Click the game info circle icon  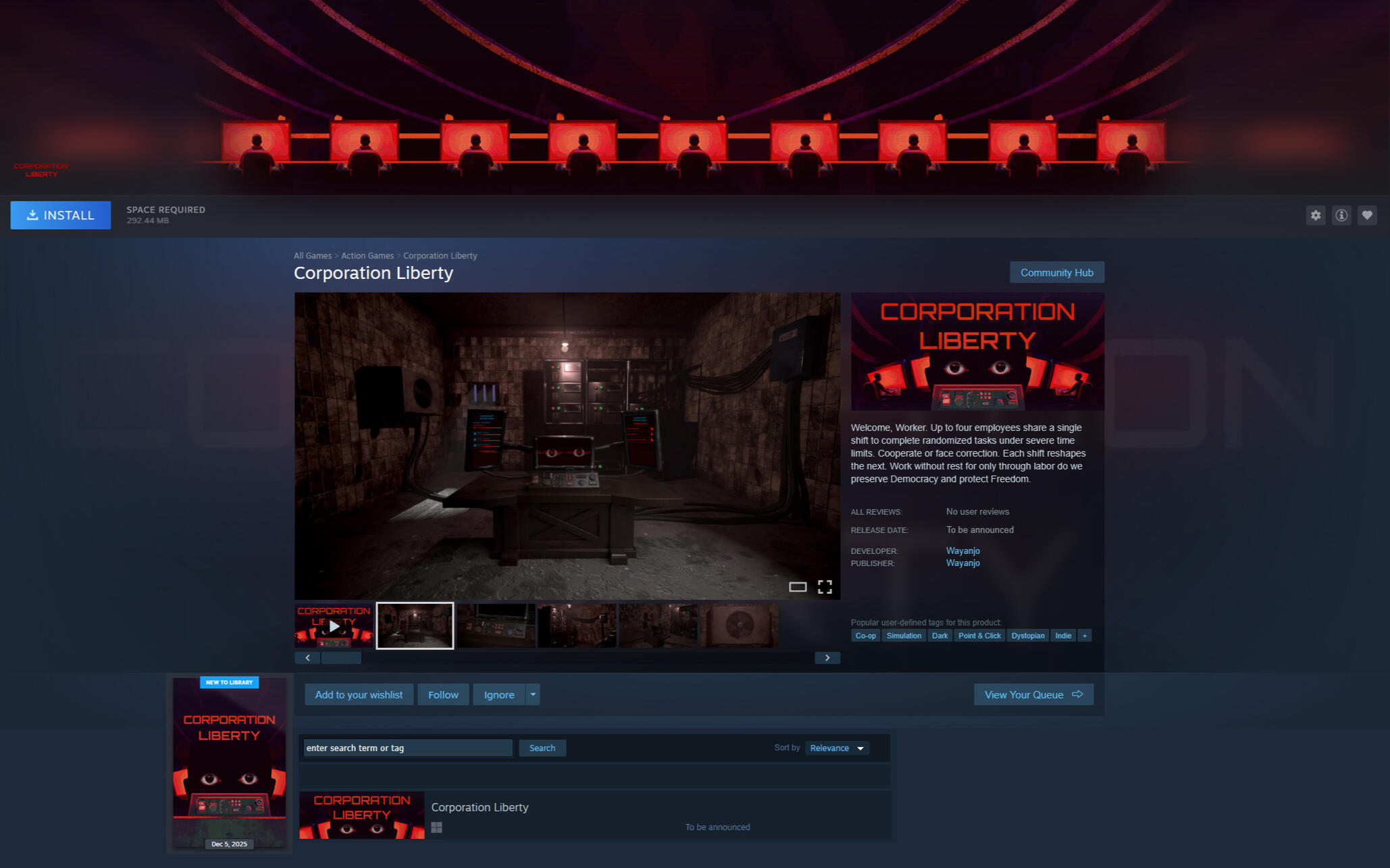click(1341, 215)
